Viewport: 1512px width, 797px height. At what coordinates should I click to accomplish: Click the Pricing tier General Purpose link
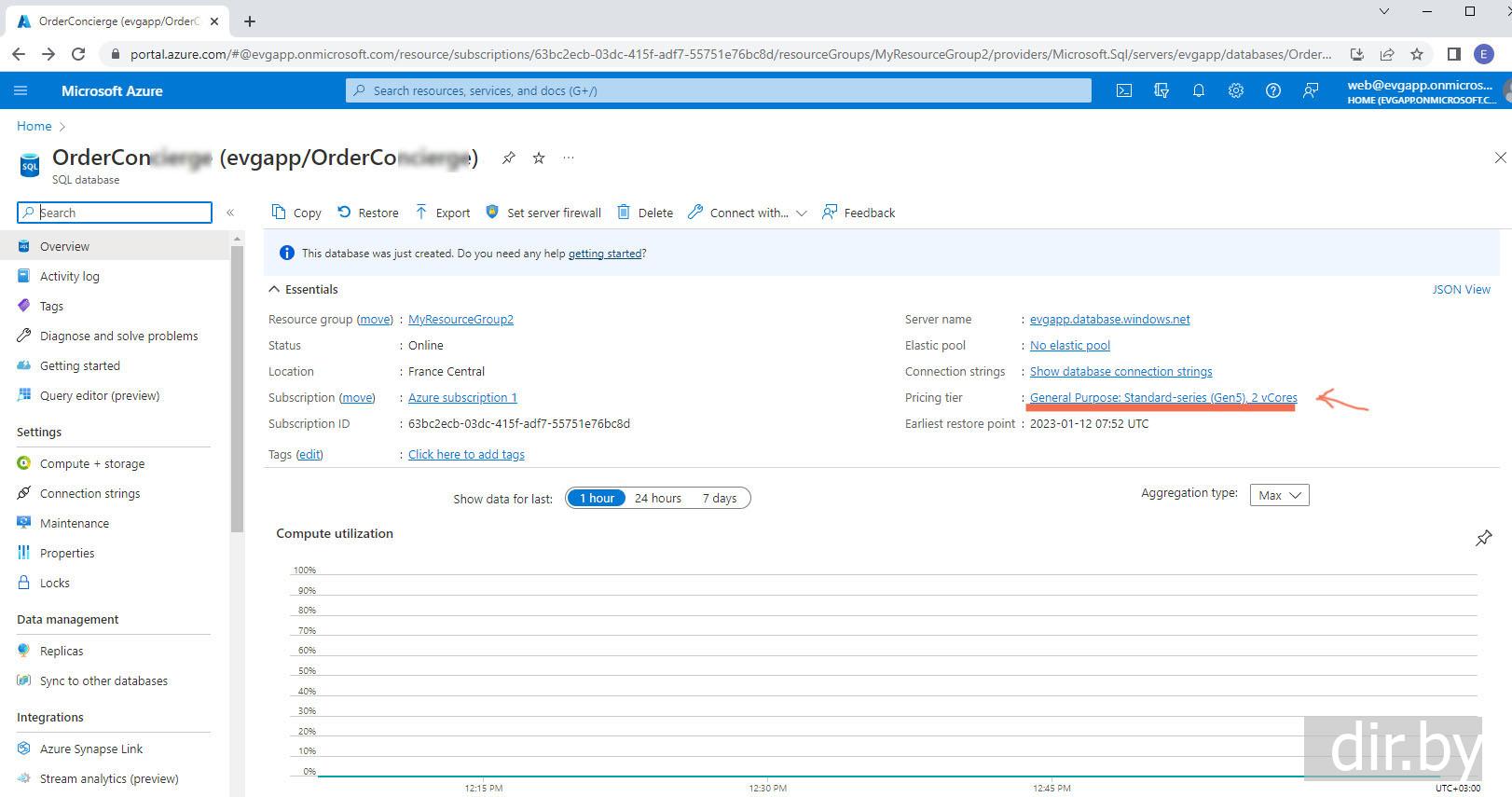1162,397
